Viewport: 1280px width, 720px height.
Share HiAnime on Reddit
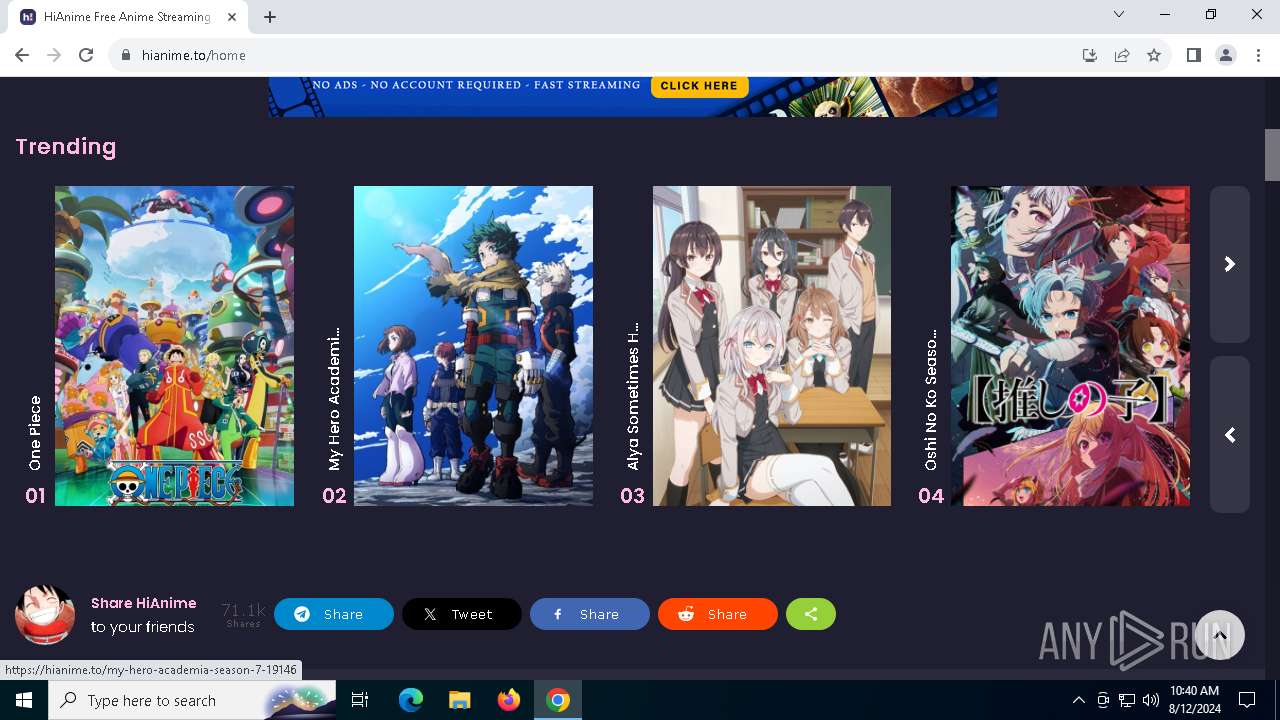718,614
